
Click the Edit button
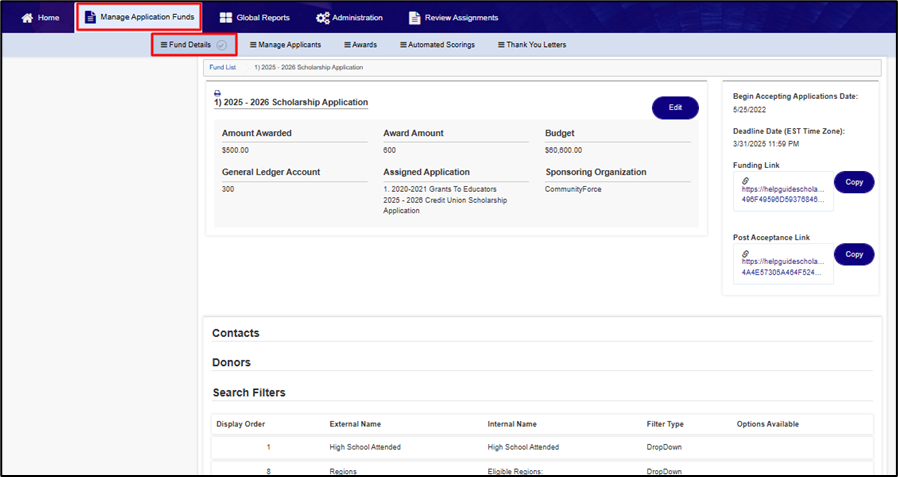point(675,108)
